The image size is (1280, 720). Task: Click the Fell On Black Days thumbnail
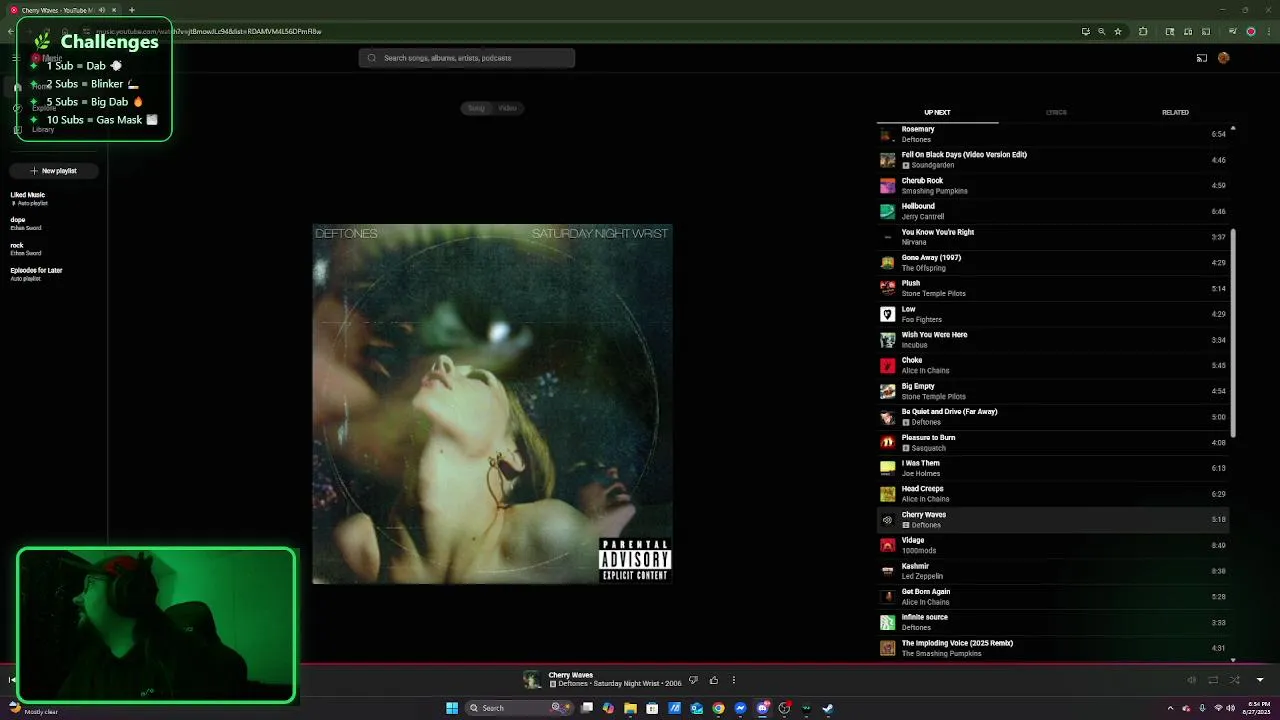coord(887,160)
